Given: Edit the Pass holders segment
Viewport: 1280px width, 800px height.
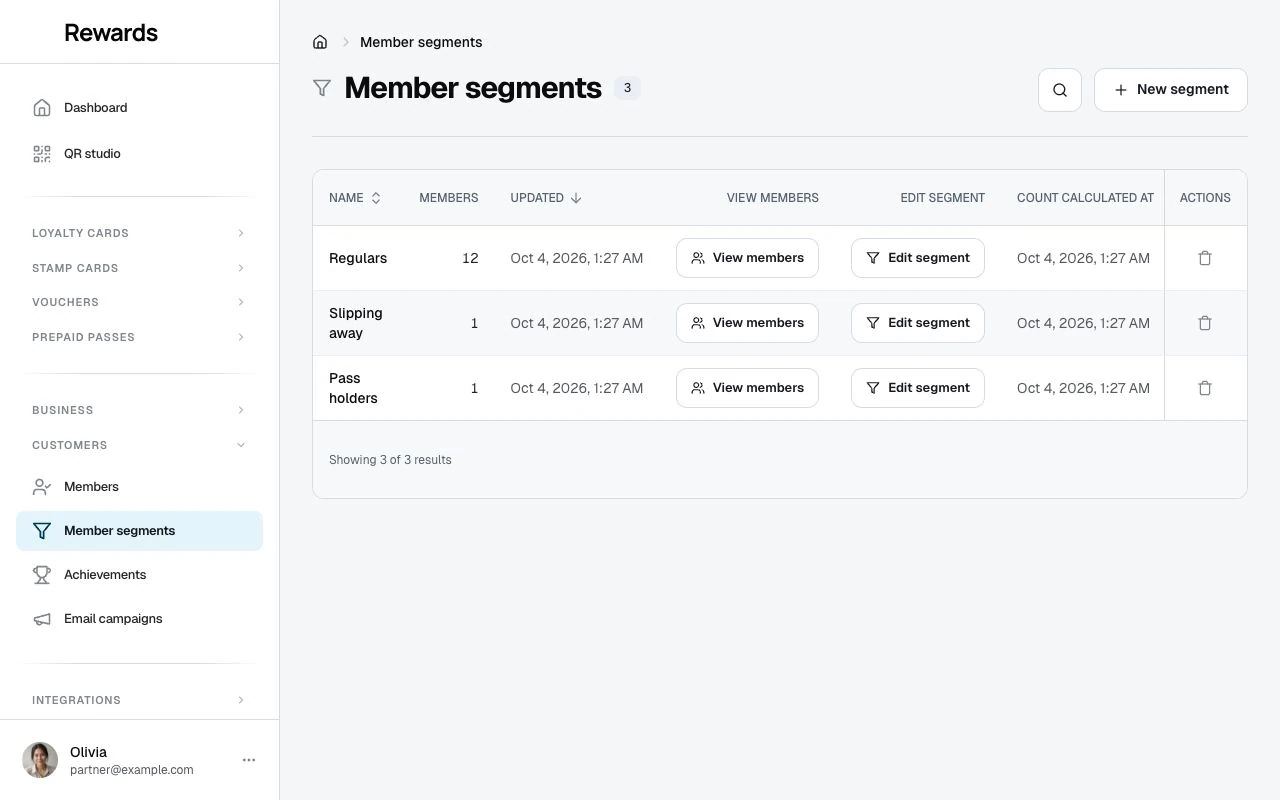Looking at the screenshot, I should pyautogui.click(x=918, y=388).
